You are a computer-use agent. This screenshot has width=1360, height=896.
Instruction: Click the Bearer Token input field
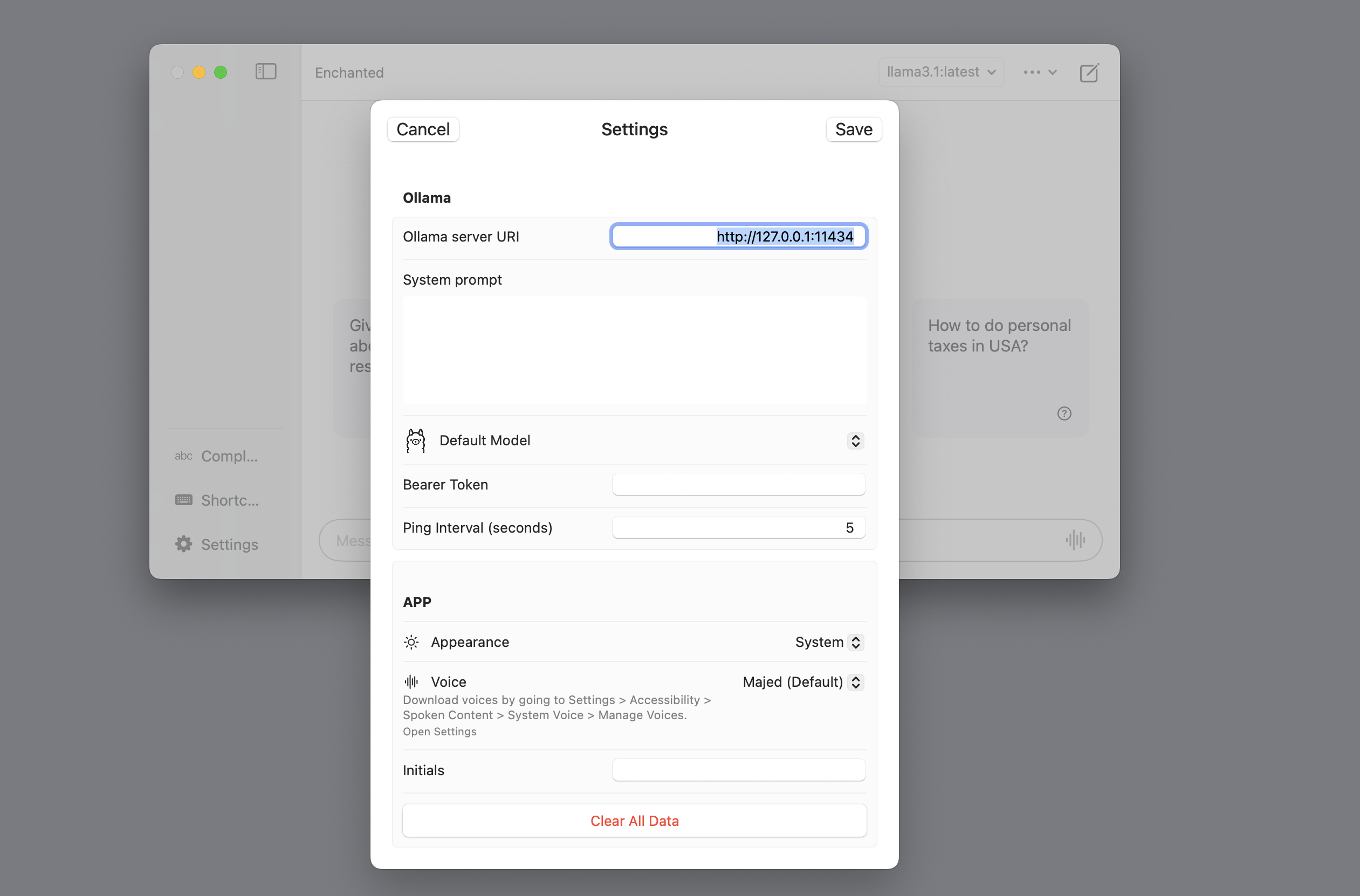click(x=739, y=484)
